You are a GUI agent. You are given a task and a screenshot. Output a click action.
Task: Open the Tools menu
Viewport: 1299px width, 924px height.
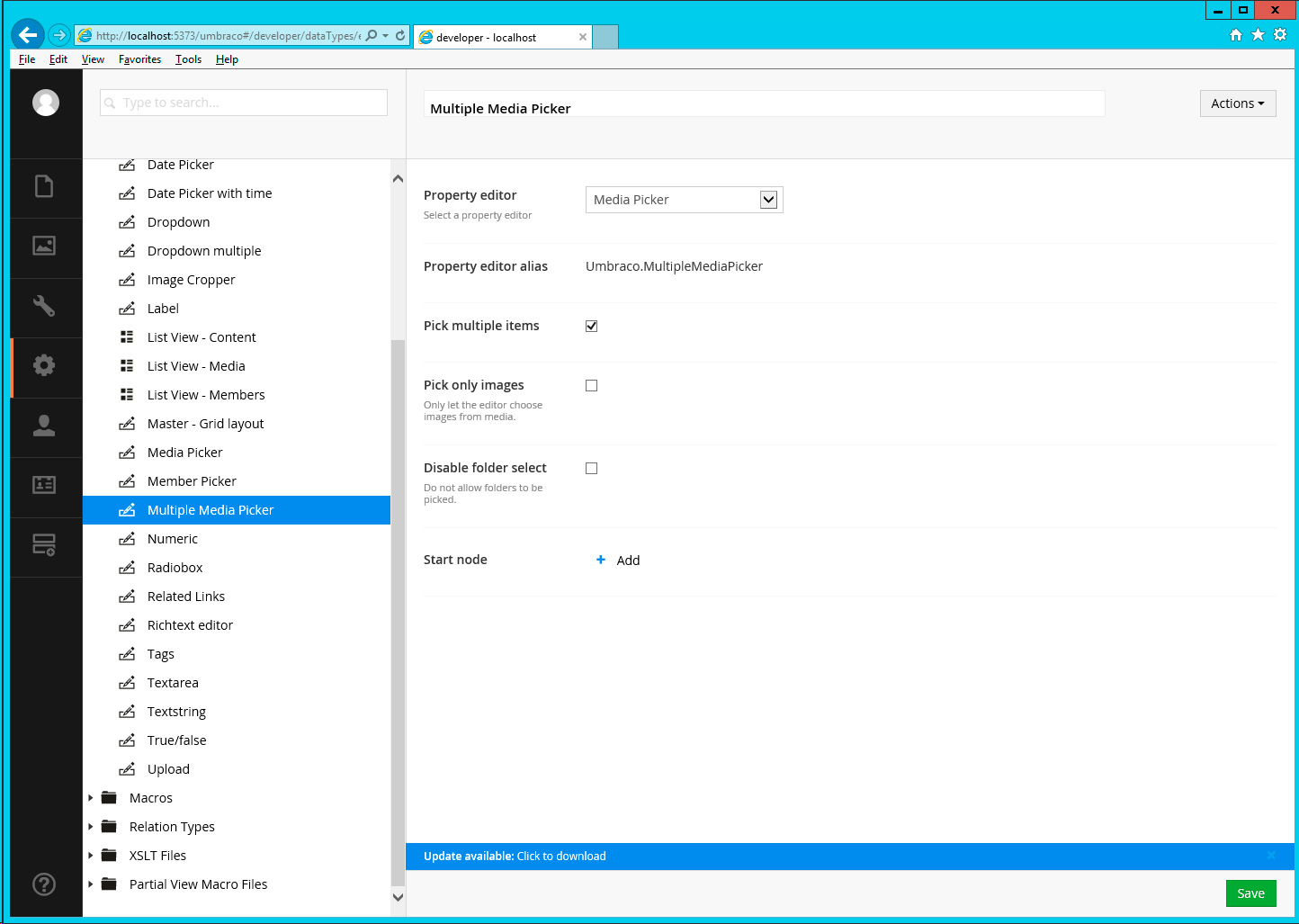(189, 59)
